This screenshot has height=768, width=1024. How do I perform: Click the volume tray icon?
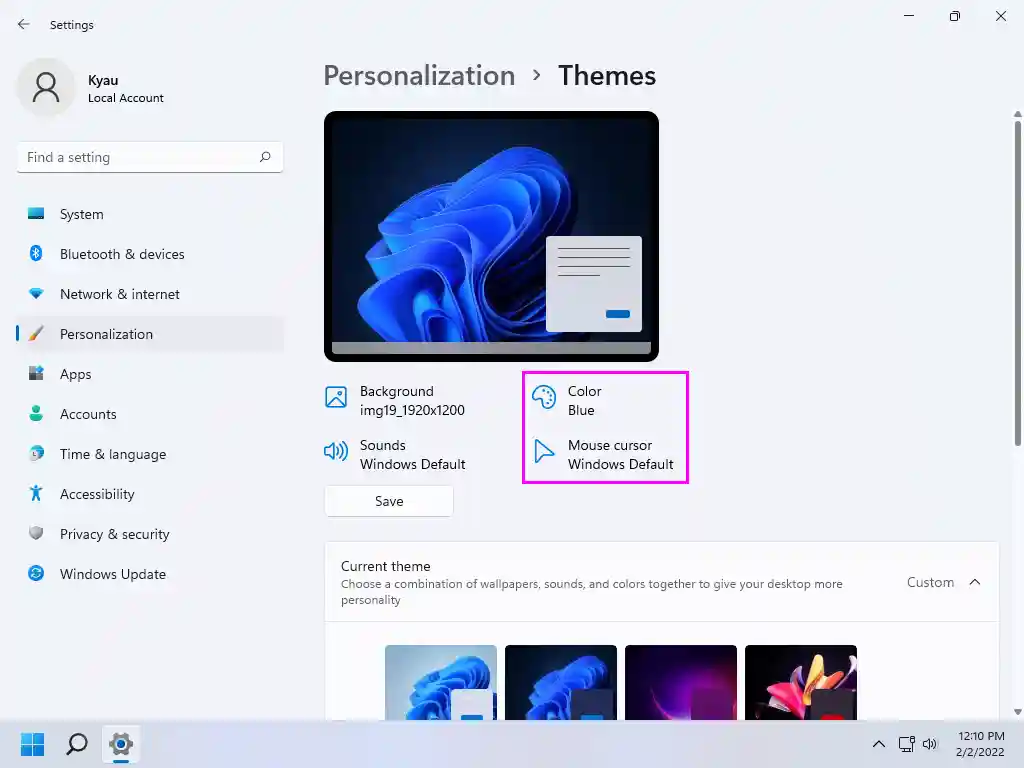click(930, 744)
